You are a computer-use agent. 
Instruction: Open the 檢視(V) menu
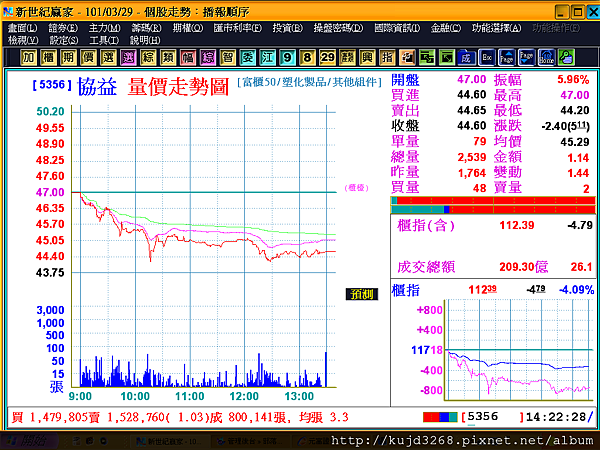(23, 40)
